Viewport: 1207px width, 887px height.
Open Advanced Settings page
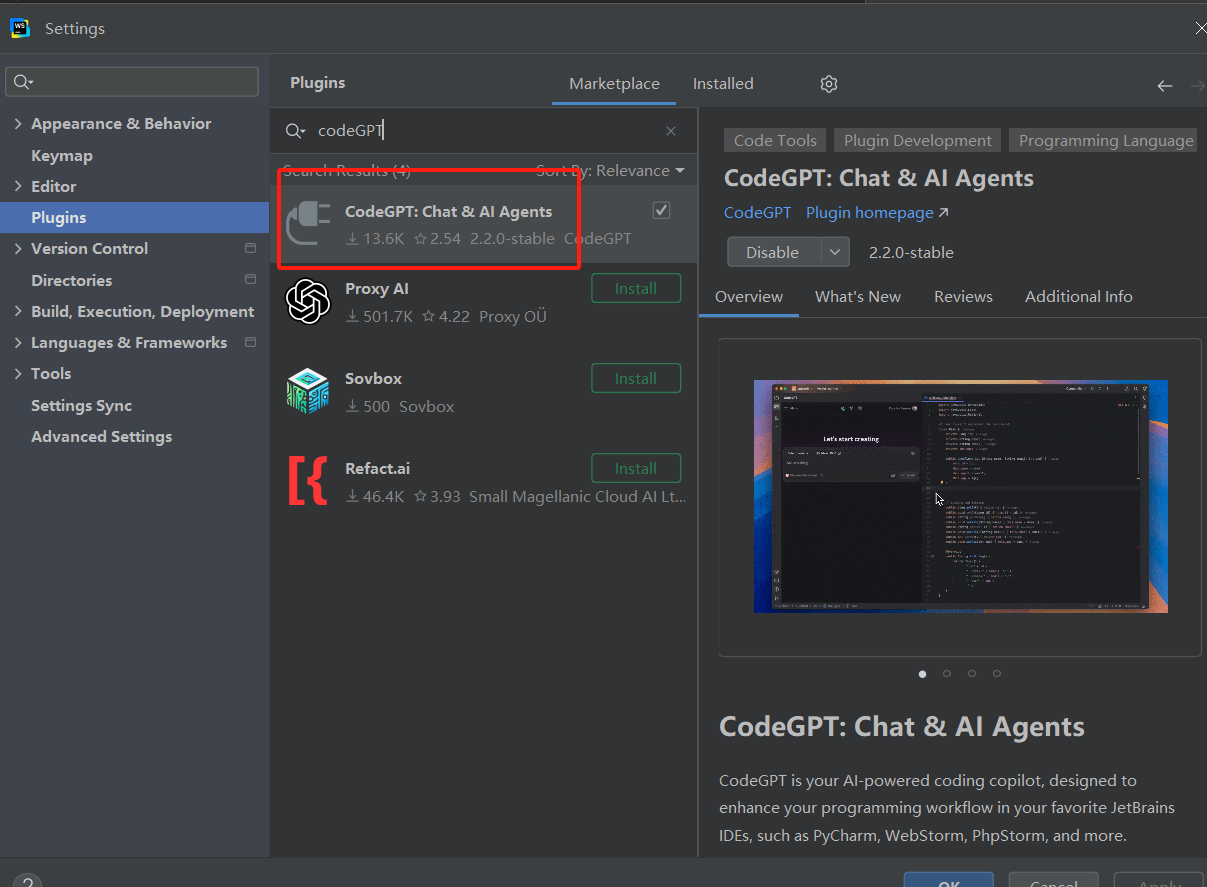(102, 437)
